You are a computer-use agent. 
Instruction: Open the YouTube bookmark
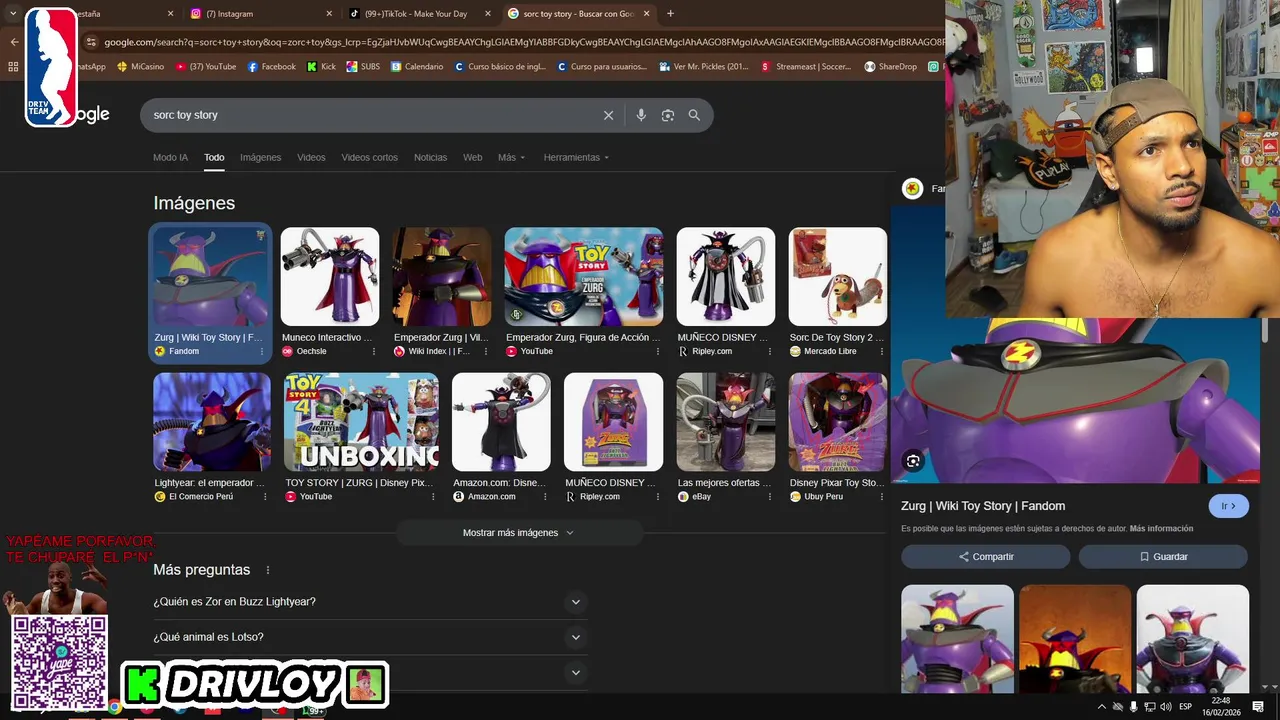click(x=206, y=67)
